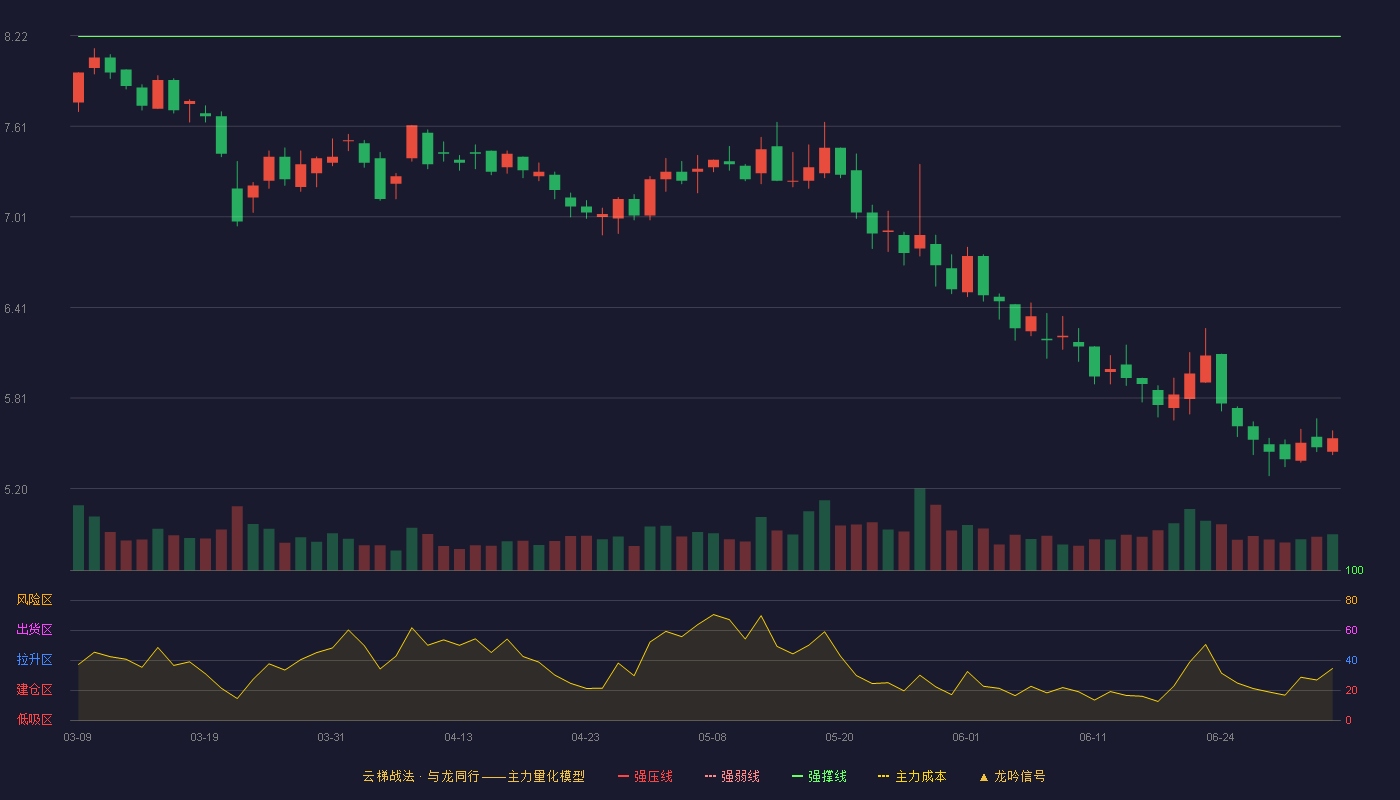Select the 04-13 date label

(x=458, y=737)
